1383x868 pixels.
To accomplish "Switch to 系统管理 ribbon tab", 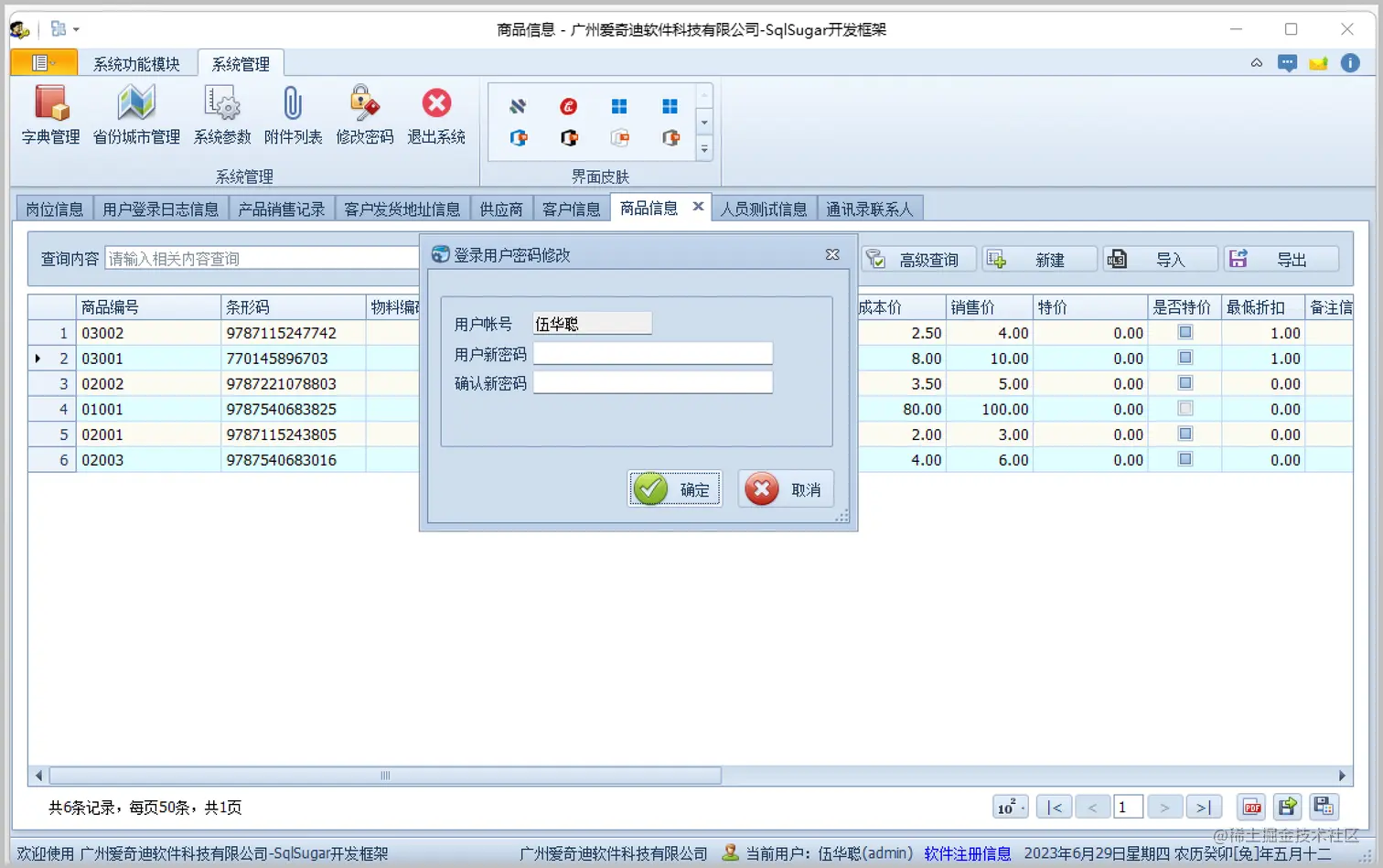I will pos(241,63).
